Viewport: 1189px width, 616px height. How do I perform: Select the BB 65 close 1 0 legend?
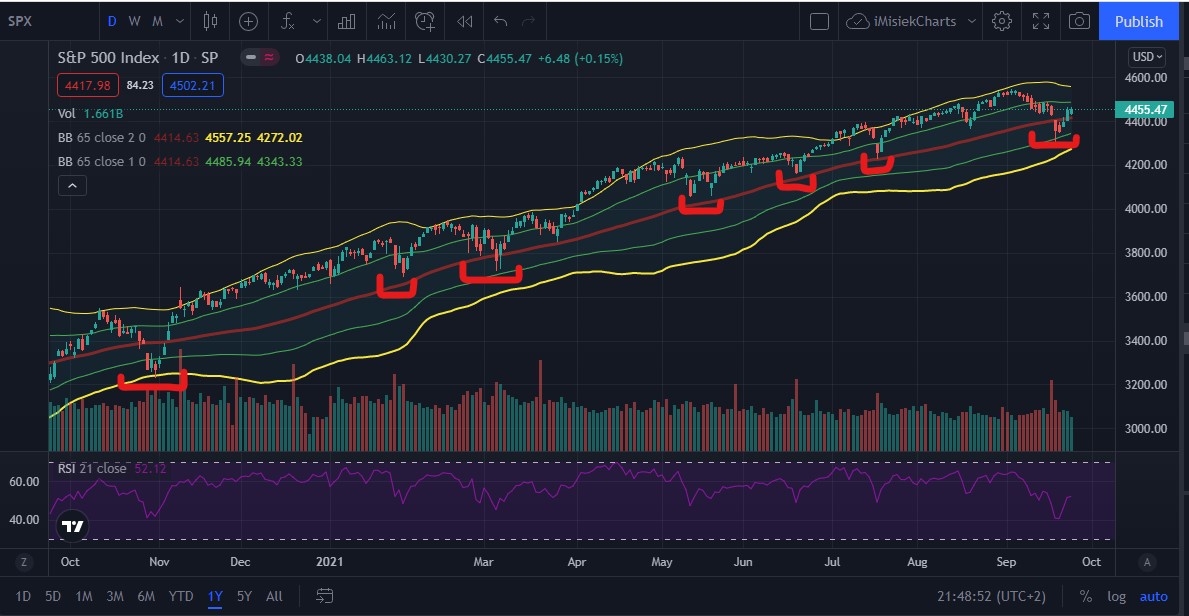coord(181,162)
